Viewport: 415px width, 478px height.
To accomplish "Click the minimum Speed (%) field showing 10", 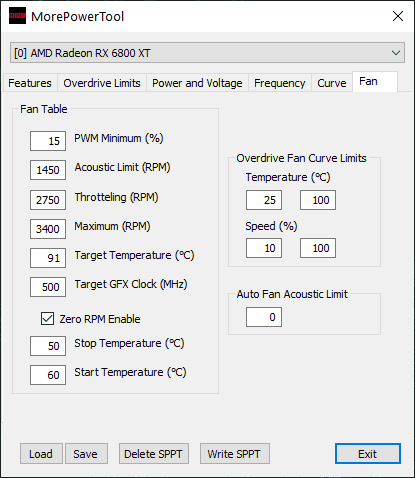I will coord(264,248).
